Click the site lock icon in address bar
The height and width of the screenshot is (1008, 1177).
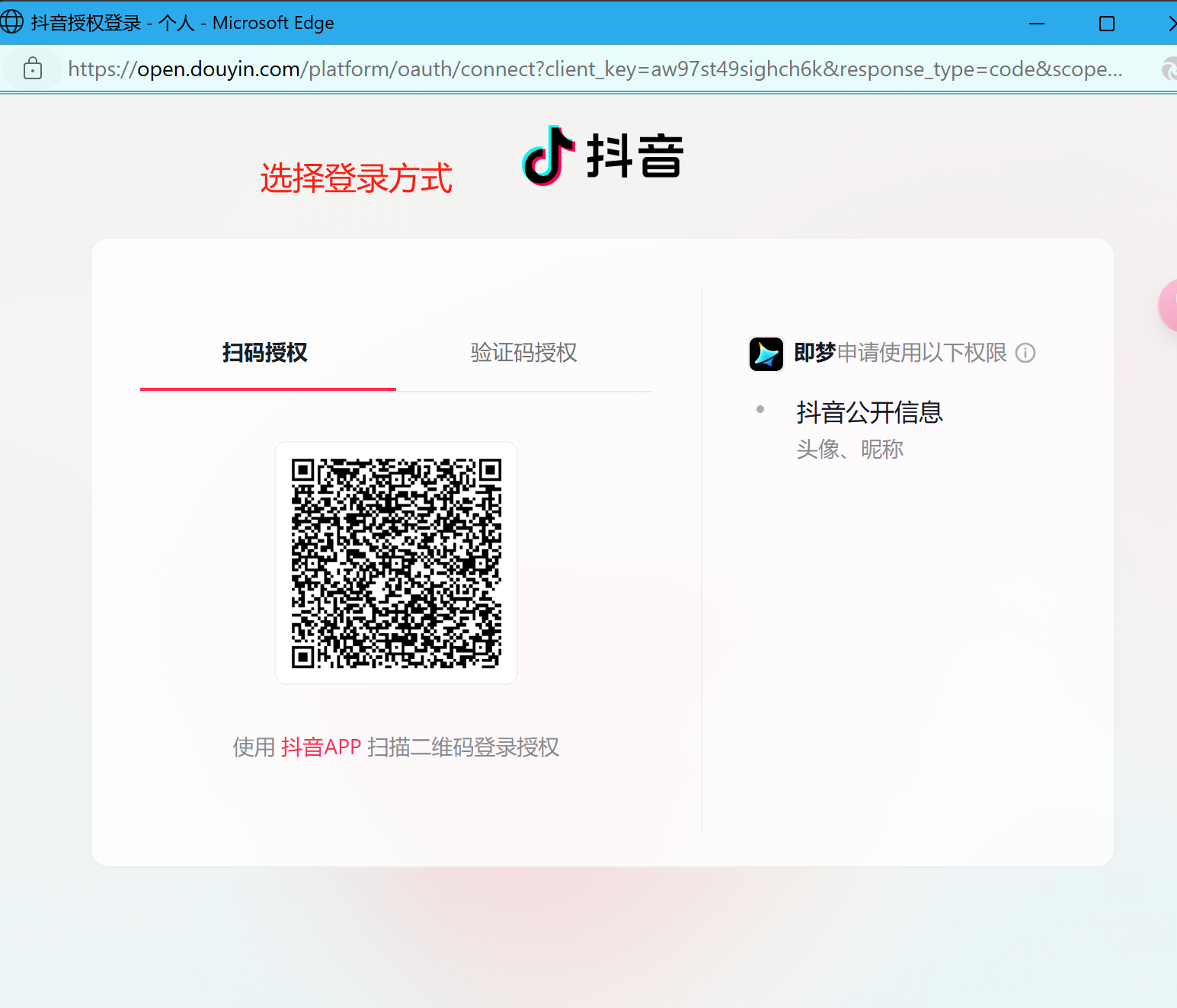[33, 69]
